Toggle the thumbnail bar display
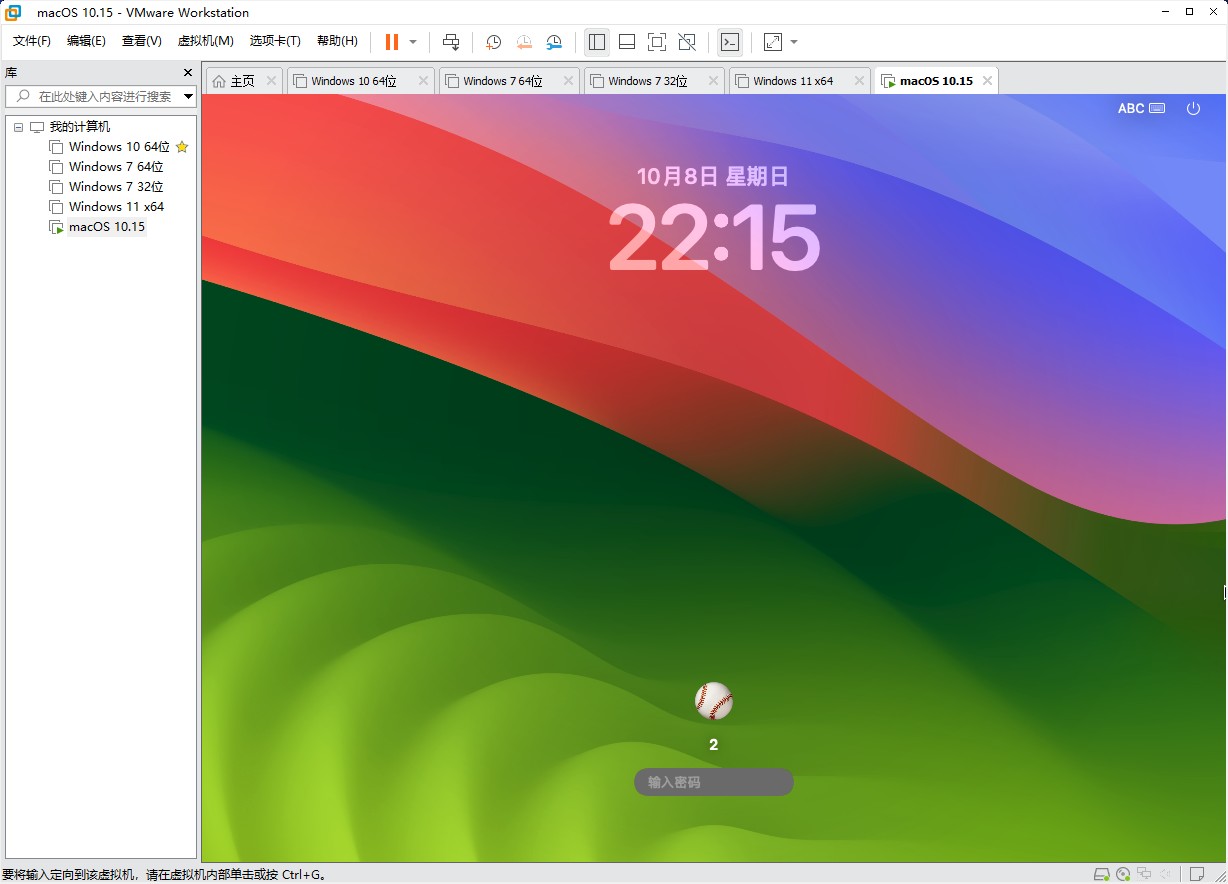The height and width of the screenshot is (884, 1228). click(x=626, y=42)
